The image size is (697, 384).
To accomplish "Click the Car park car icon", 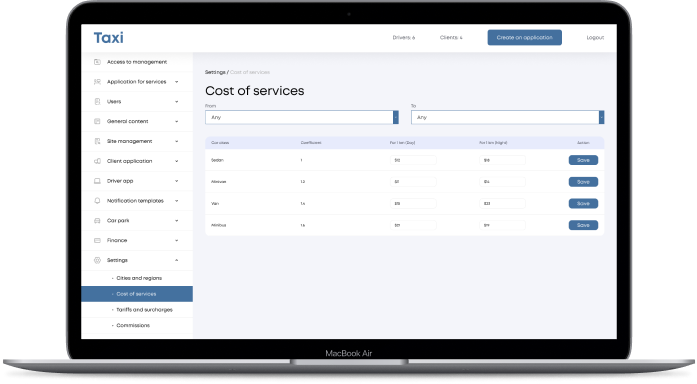I will [x=97, y=220].
